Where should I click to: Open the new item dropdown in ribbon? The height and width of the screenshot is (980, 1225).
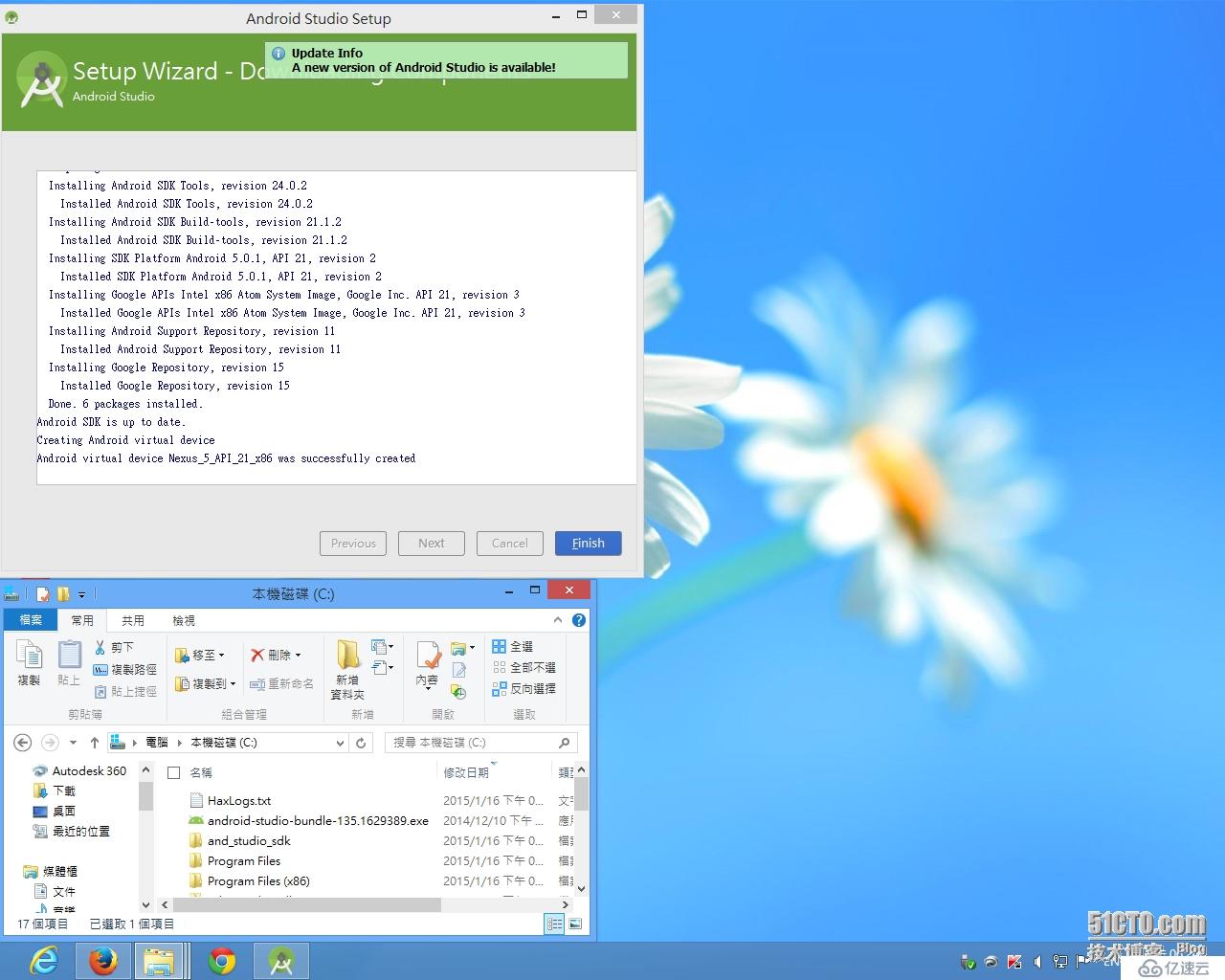pos(383,647)
